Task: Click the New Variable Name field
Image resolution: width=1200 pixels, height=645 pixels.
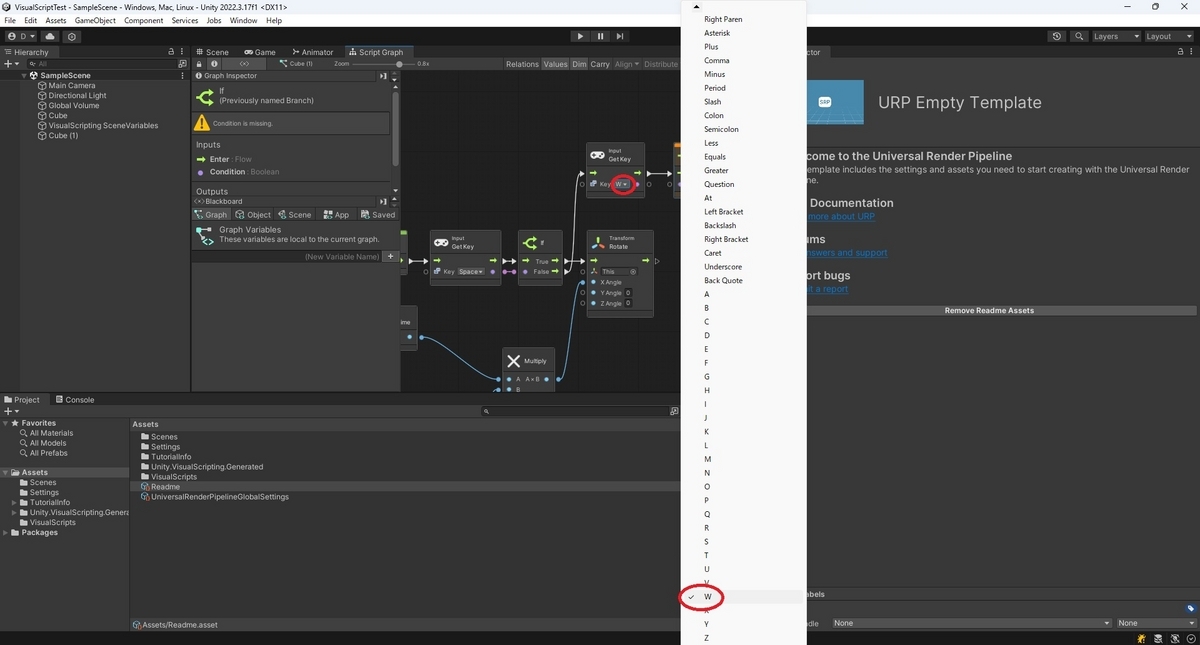Action: click(288, 257)
